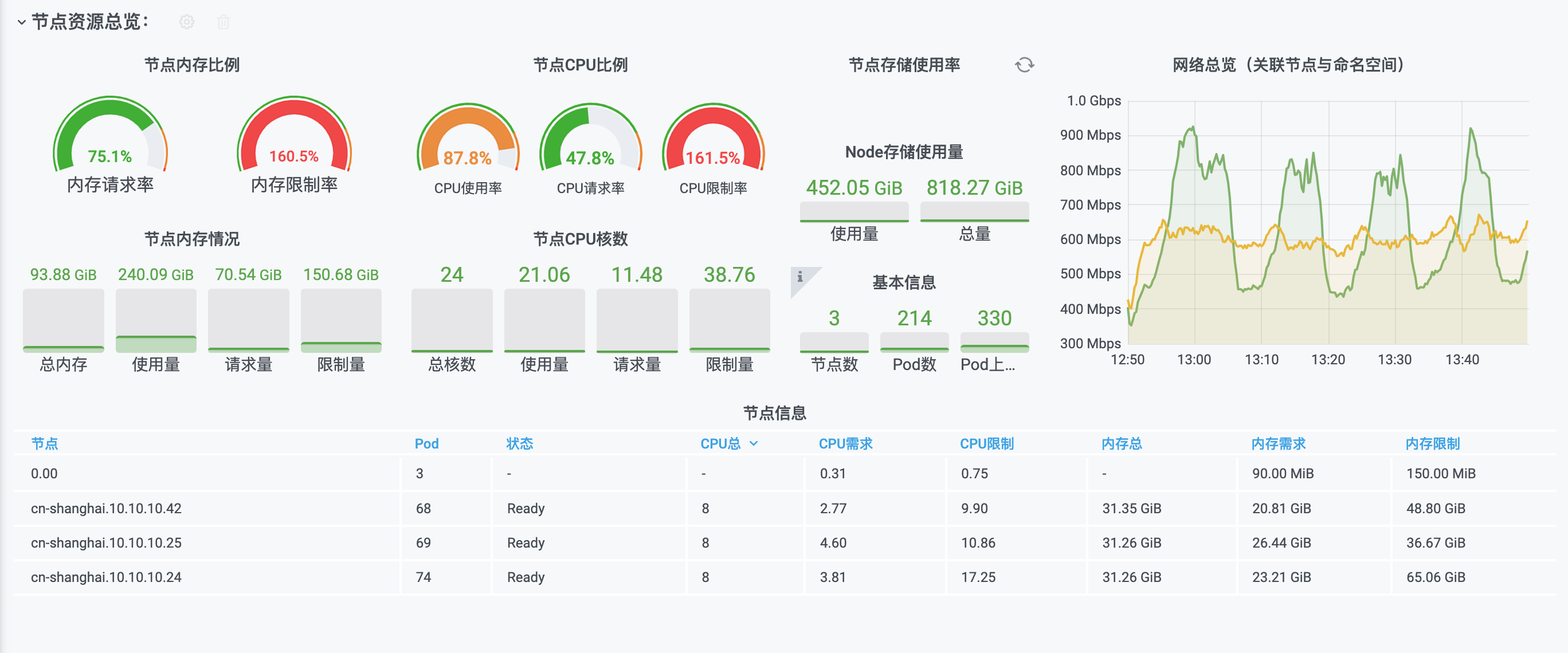Click the storage panel refresh icon
The height and width of the screenshot is (653, 1568).
click(1025, 65)
